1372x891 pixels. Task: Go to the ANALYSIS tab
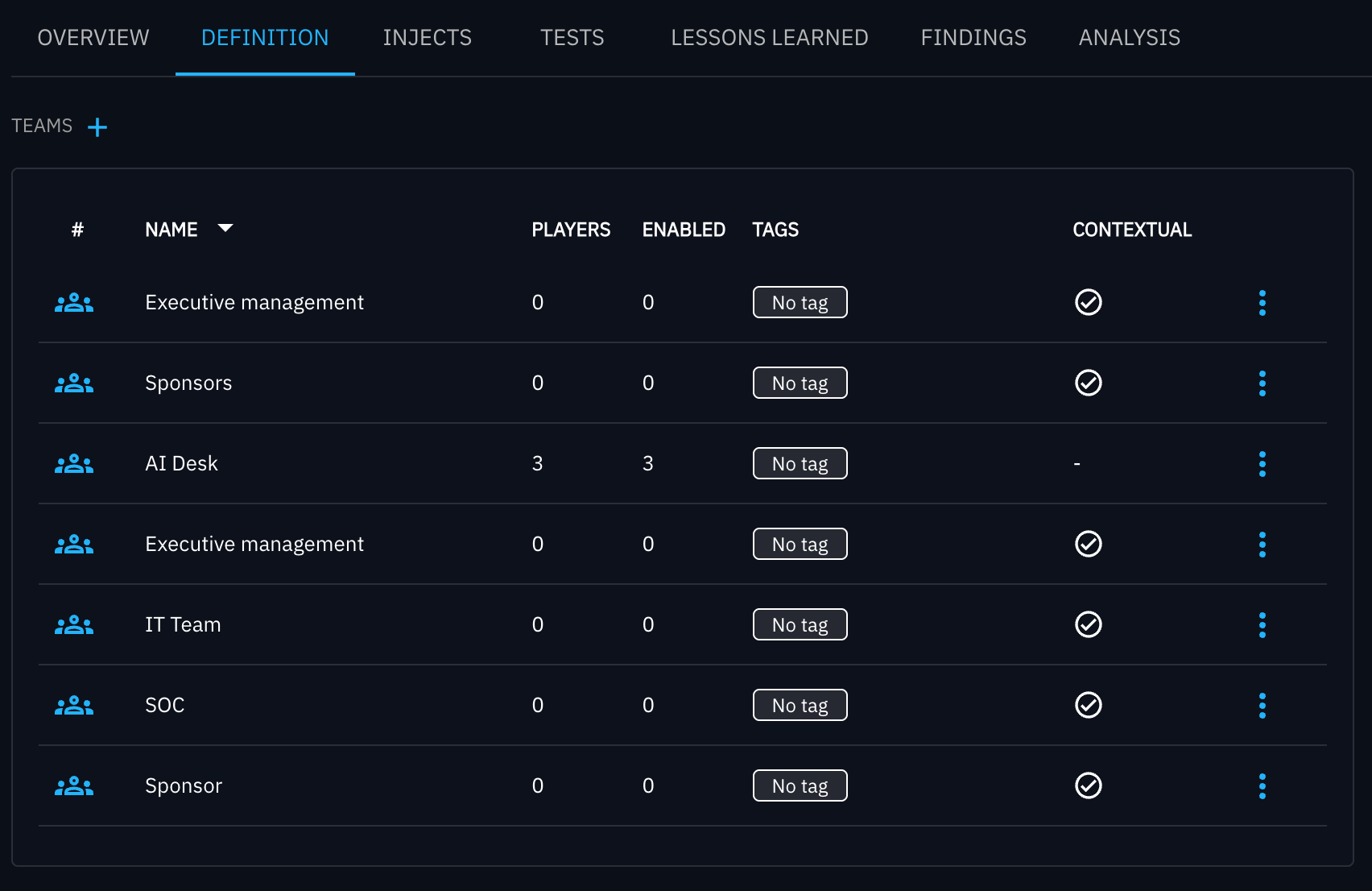click(1129, 38)
